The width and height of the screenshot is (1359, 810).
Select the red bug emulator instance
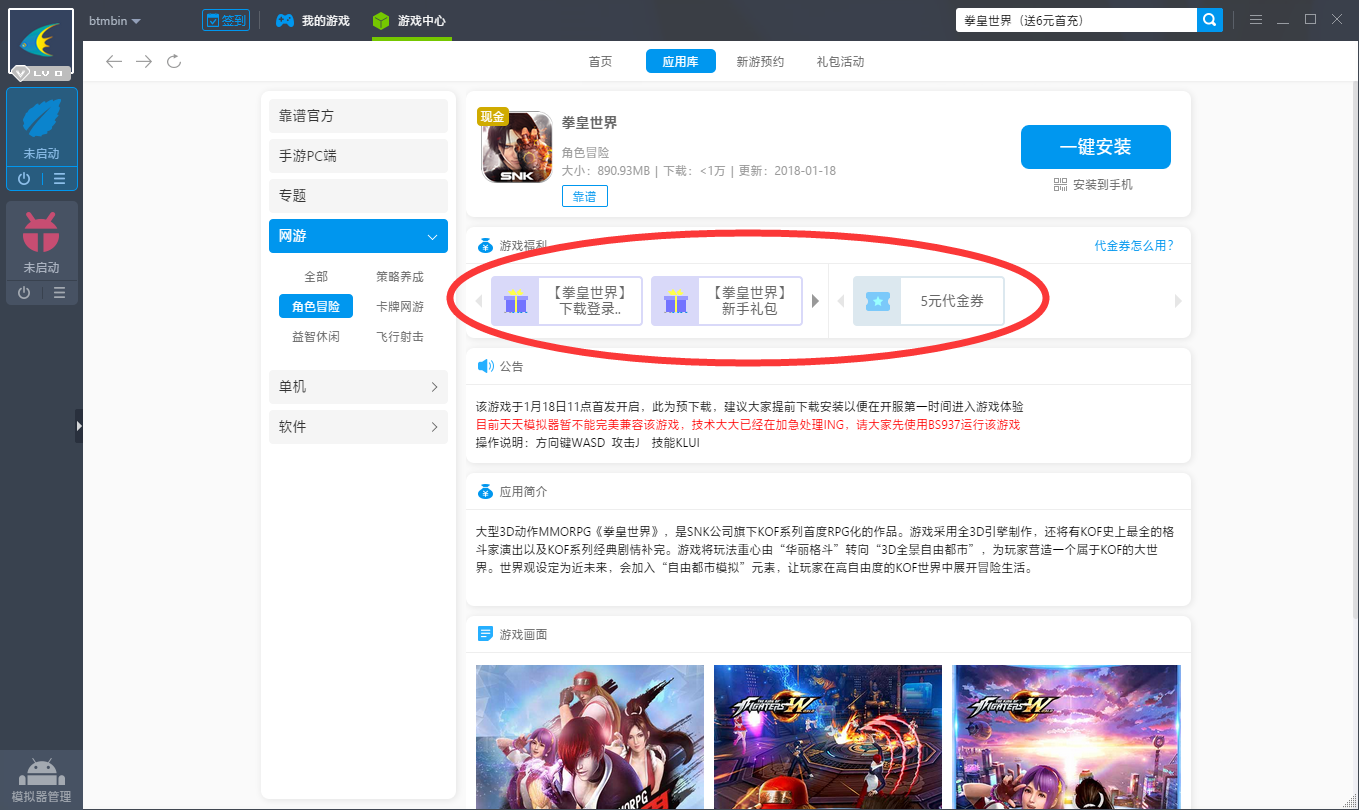41,241
